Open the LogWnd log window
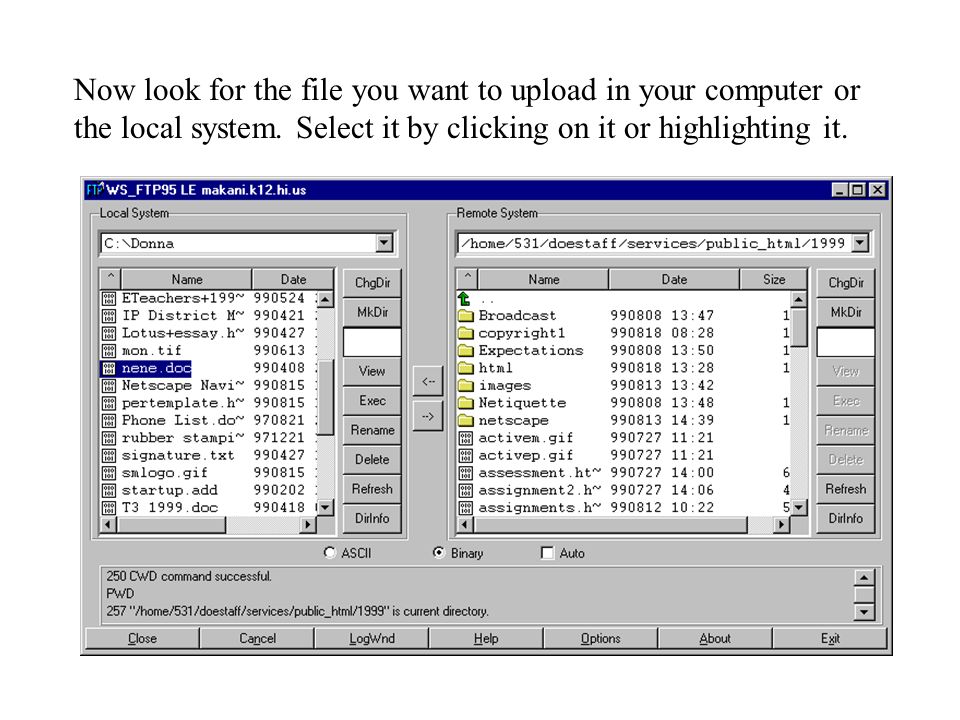Image resolution: width=960 pixels, height=720 pixels. pyautogui.click(x=372, y=638)
